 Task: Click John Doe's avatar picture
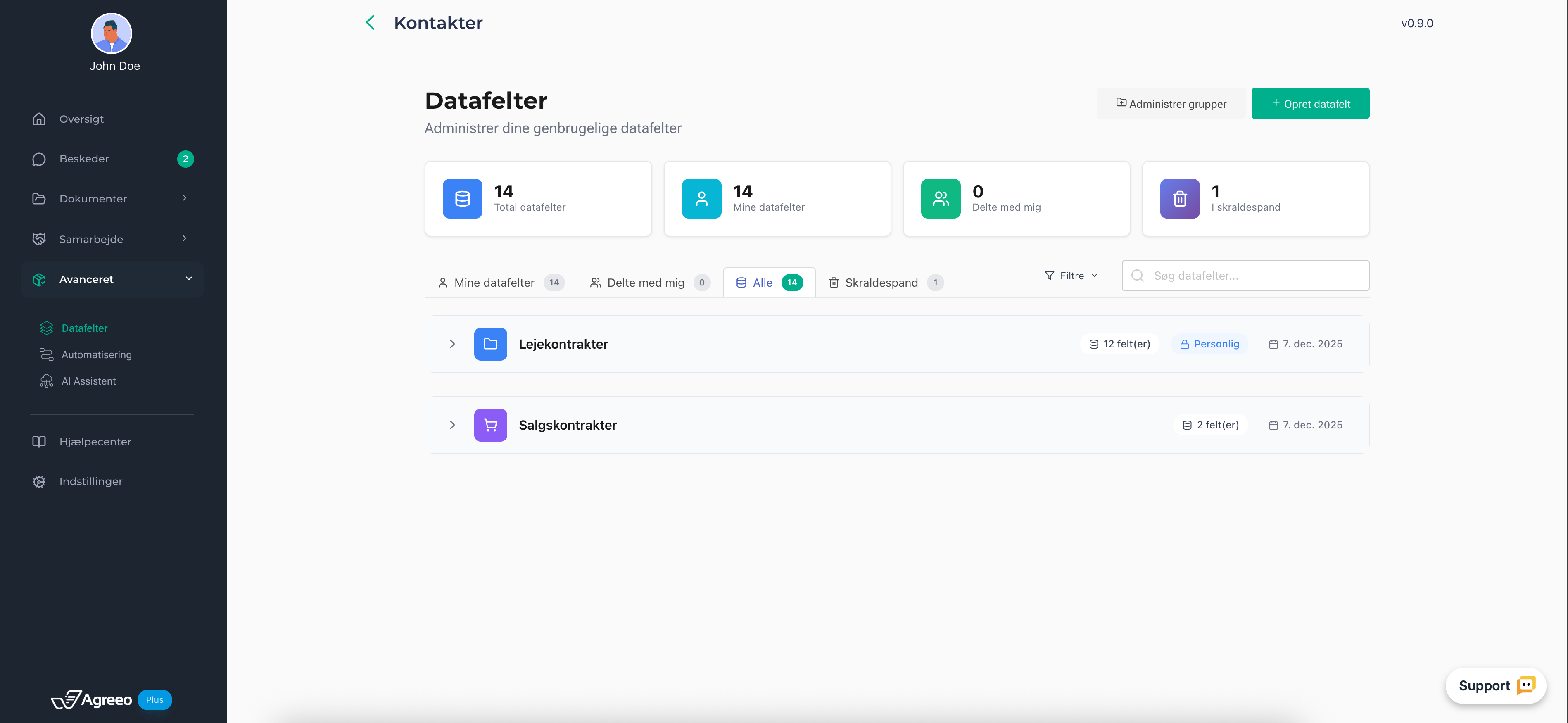click(x=112, y=34)
